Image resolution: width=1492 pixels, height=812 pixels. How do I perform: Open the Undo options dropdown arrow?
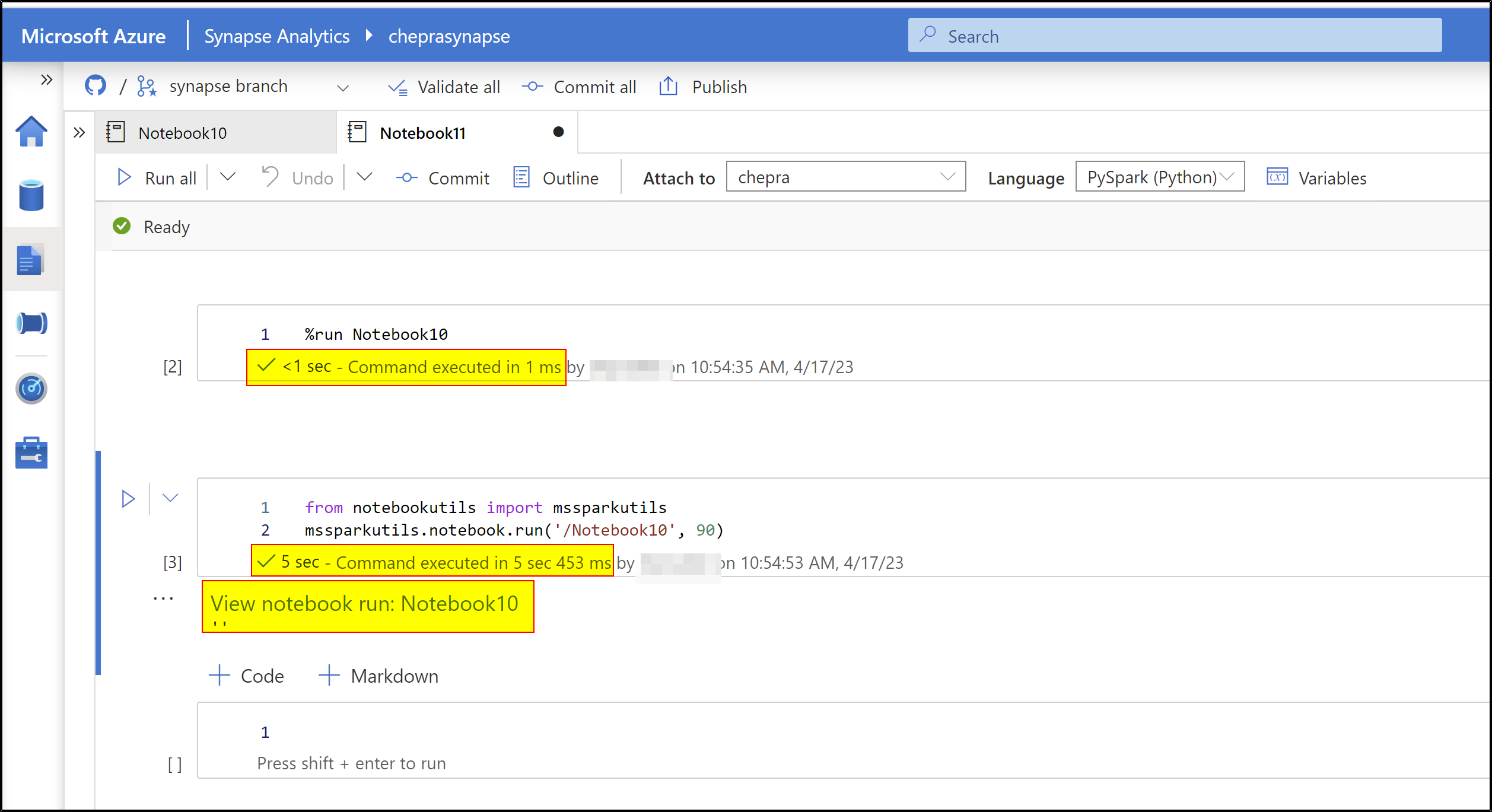[x=365, y=177]
